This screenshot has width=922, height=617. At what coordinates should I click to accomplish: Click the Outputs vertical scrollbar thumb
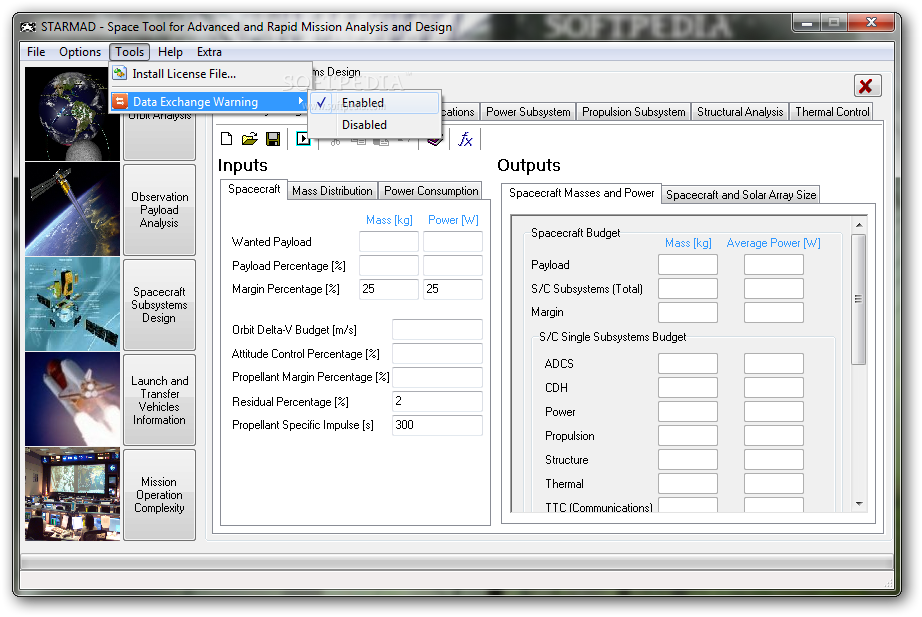(859, 299)
